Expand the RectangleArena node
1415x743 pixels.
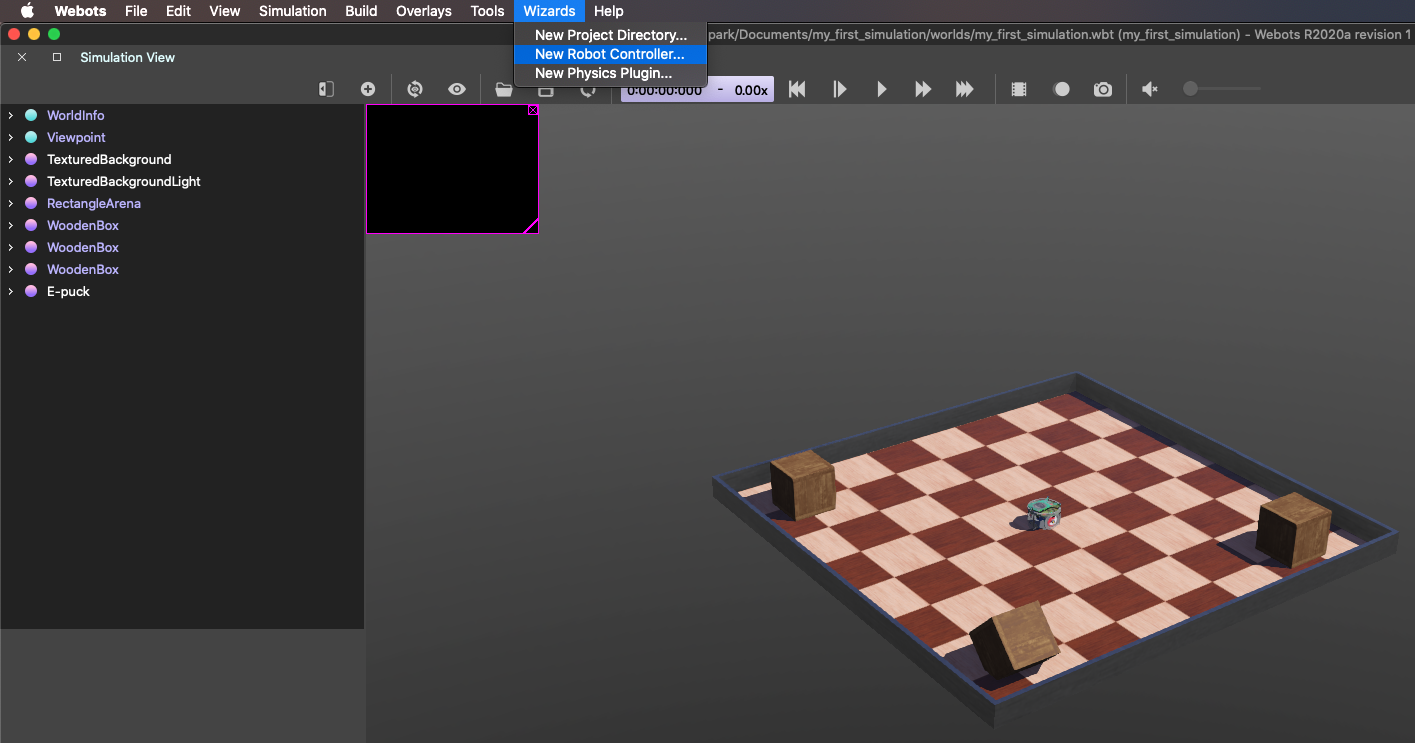(x=10, y=203)
